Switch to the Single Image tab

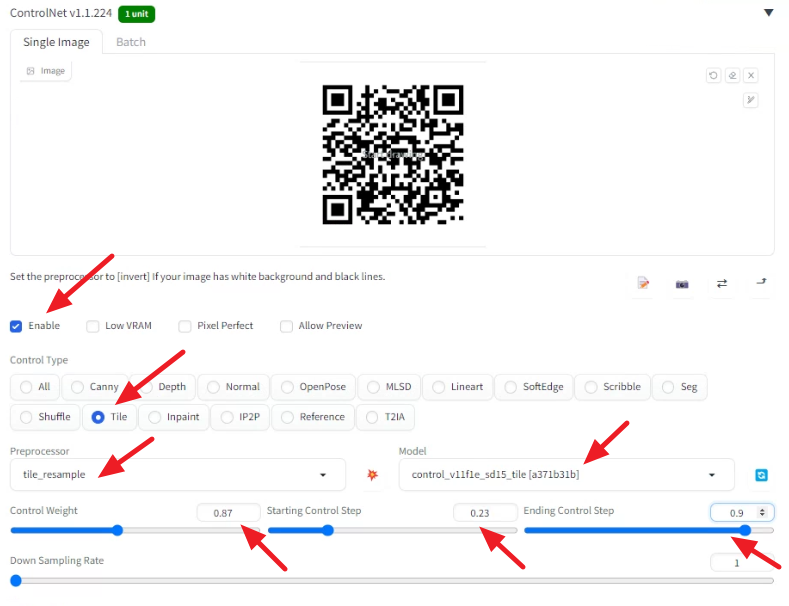coord(56,42)
